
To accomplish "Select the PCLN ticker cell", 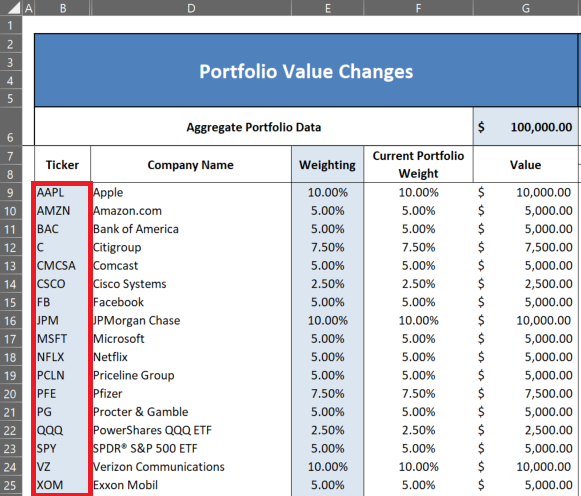I will coord(62,375).
